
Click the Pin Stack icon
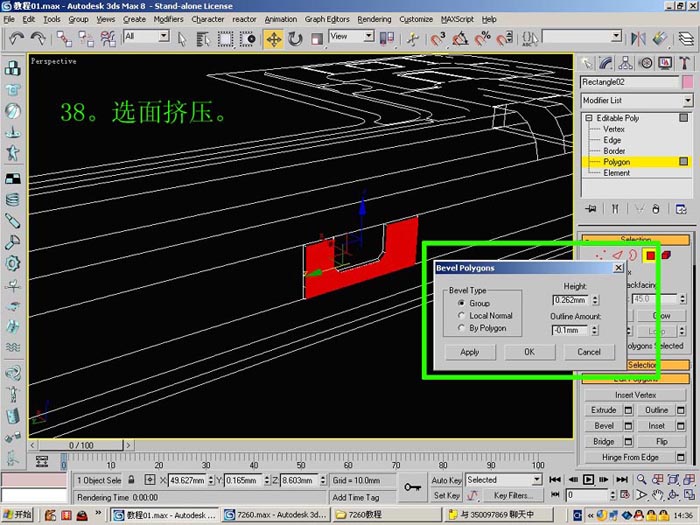pyautogui.click(x=591, y=209)
